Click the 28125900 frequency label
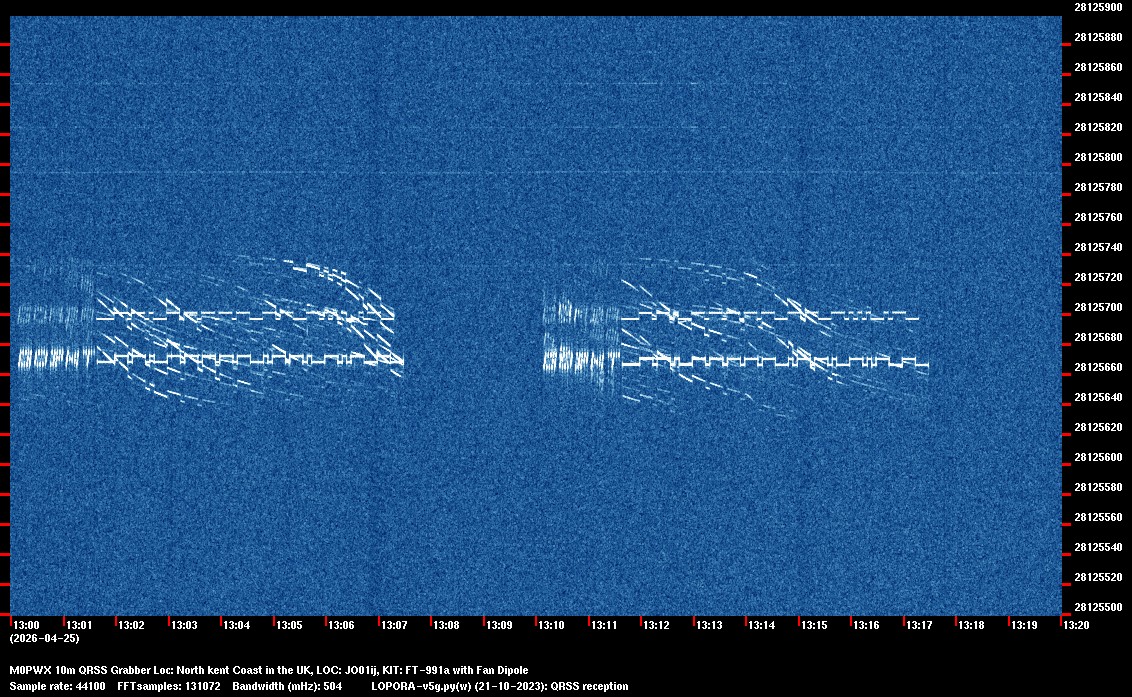Screen dimensions: 1132x697 pos(1097,7)
